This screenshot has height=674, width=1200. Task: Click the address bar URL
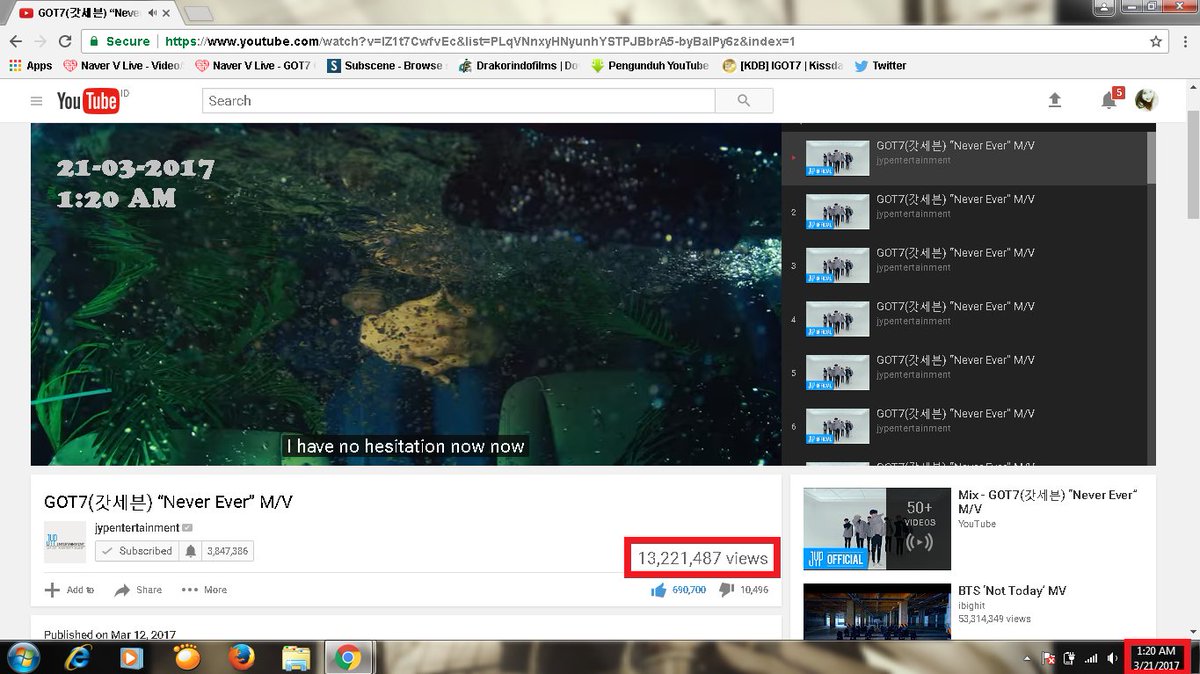pyautogui.click(x=480, y=42)
